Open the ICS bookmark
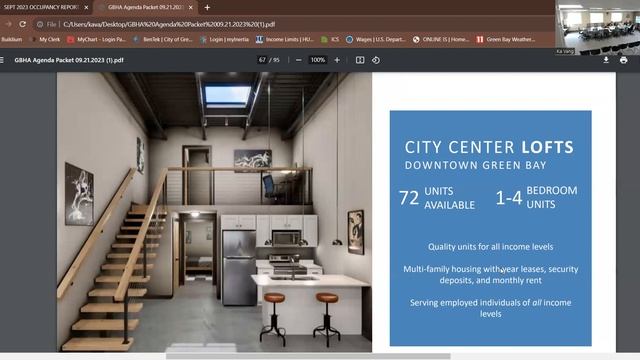 click(330, 40)
